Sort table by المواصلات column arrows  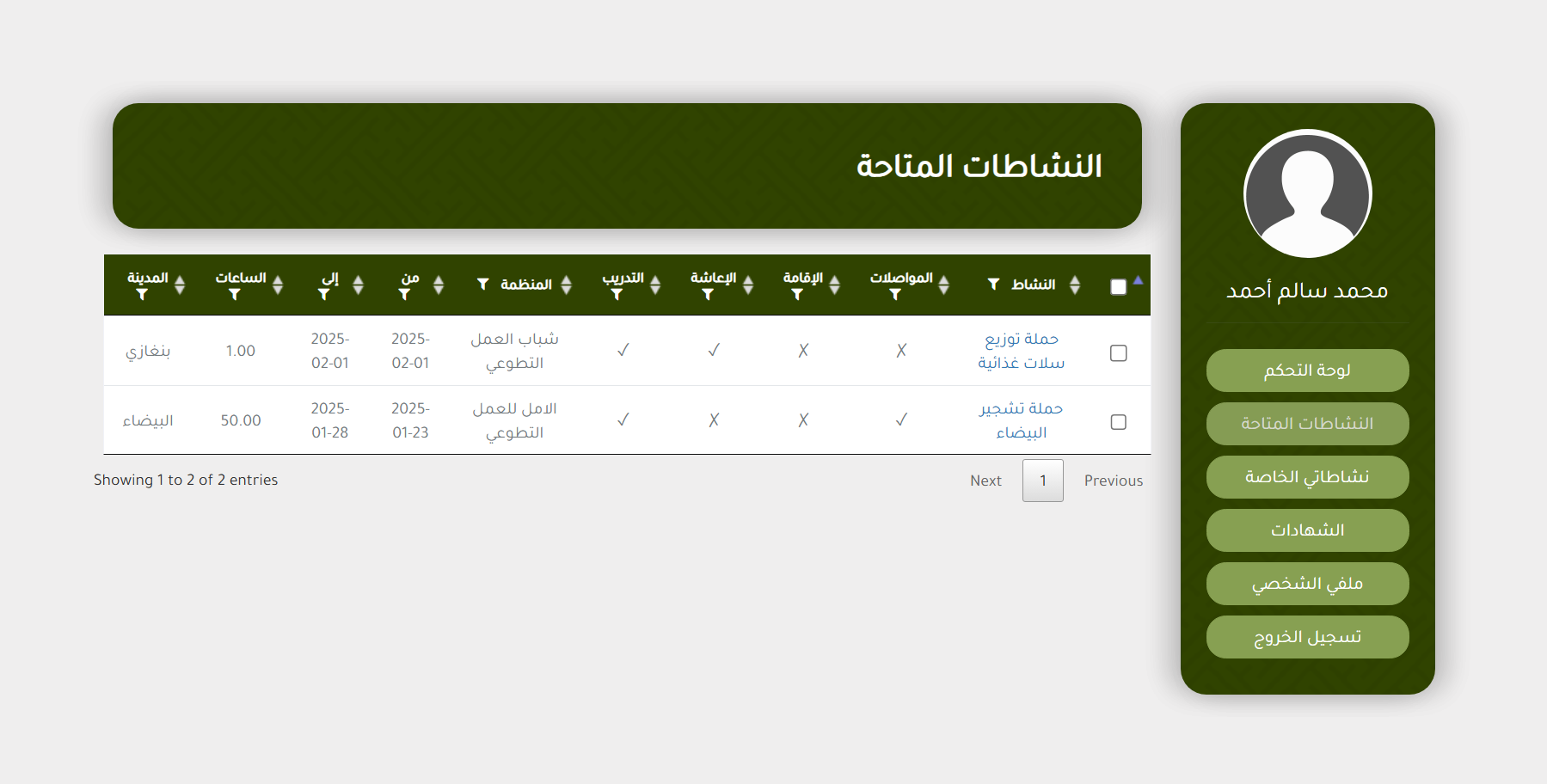[x=944, y=285]
